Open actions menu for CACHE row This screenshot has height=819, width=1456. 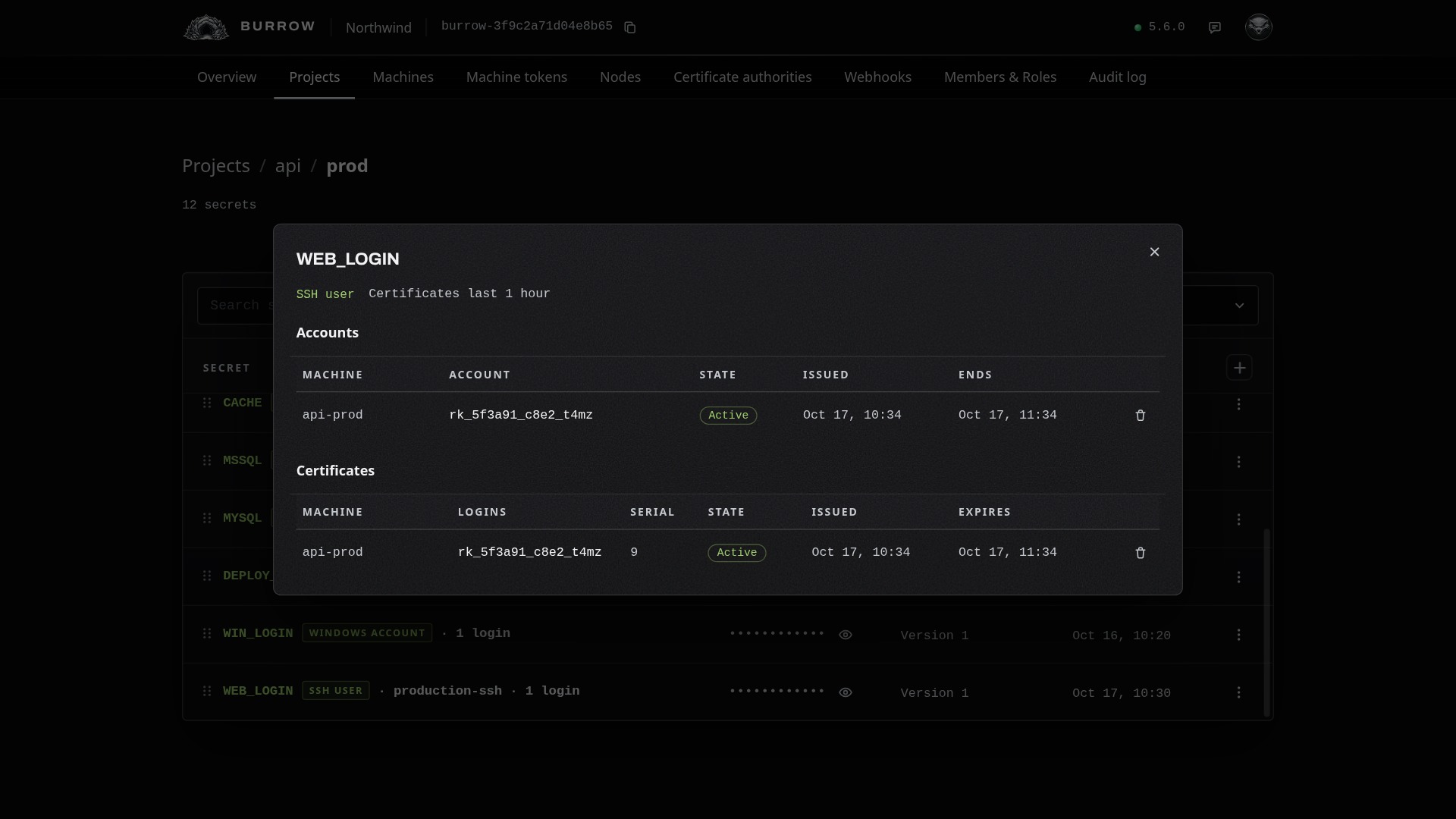pyautogui.click(x=1238, y=403)
